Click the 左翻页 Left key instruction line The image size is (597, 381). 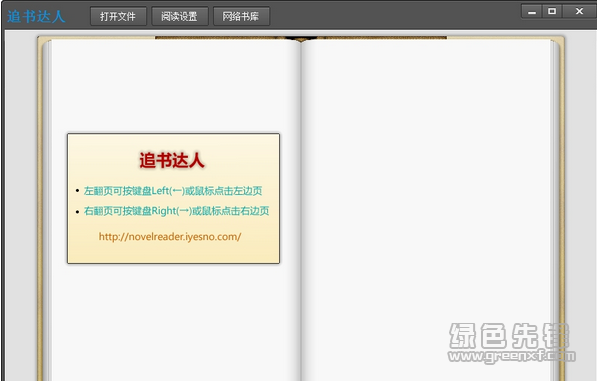click(x=173, y=191)
